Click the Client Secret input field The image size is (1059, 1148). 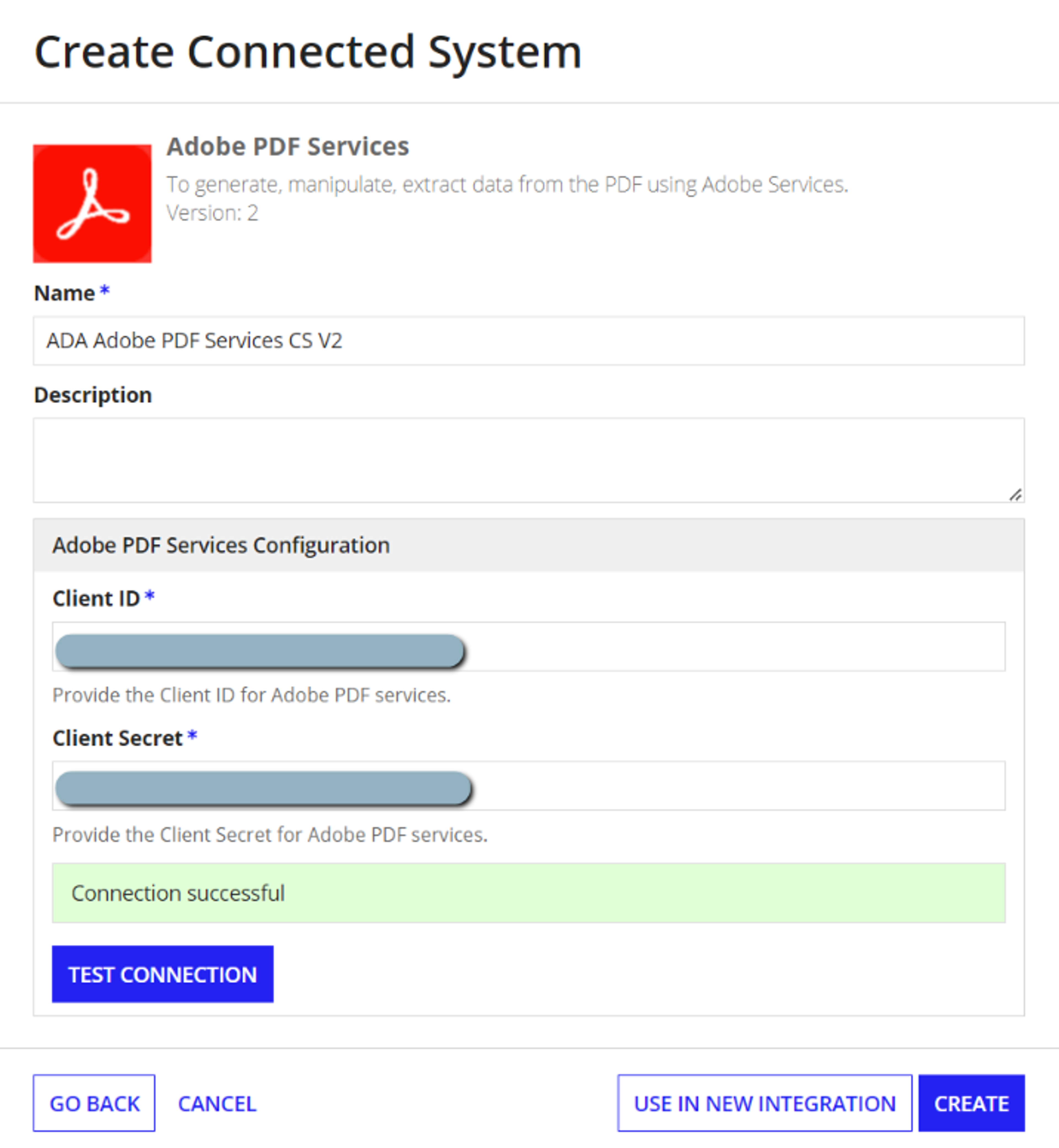[x=528, y=785]
